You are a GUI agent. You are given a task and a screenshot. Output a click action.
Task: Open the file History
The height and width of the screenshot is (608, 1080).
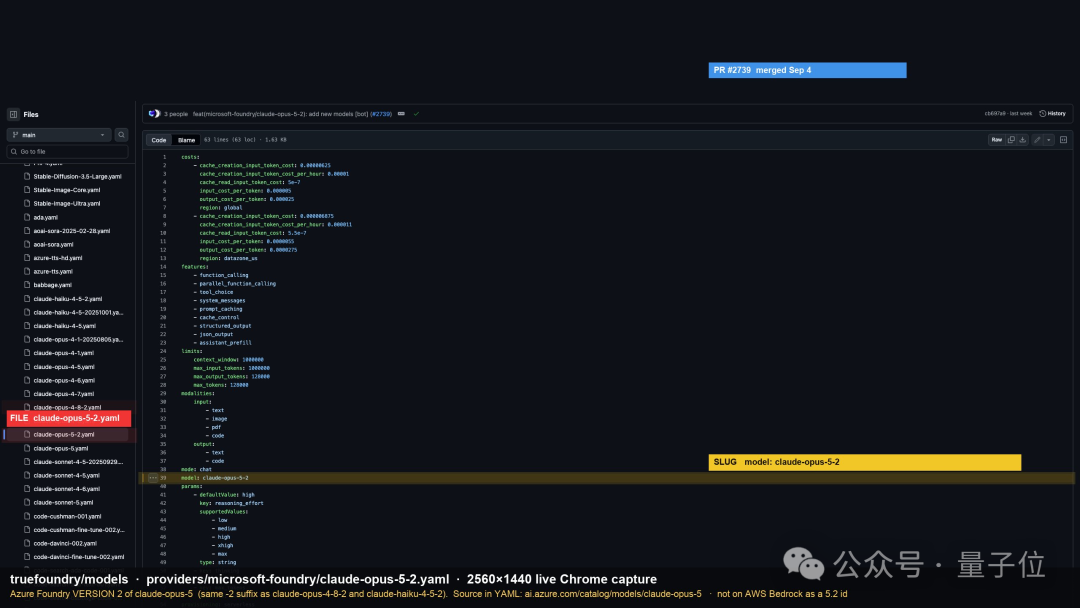point(1052,114)
